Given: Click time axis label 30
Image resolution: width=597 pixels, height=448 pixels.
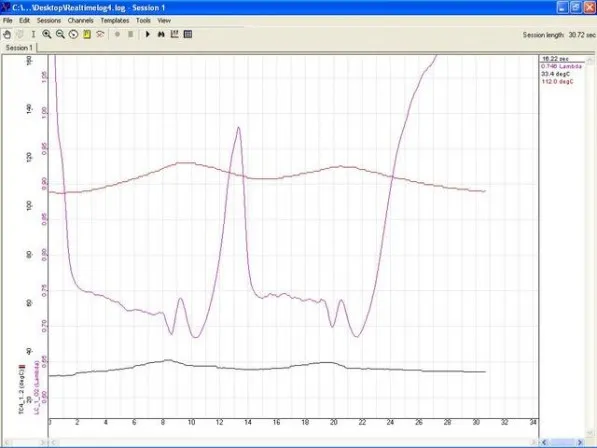Looking at the screenshot, I should tap(476, 422).
